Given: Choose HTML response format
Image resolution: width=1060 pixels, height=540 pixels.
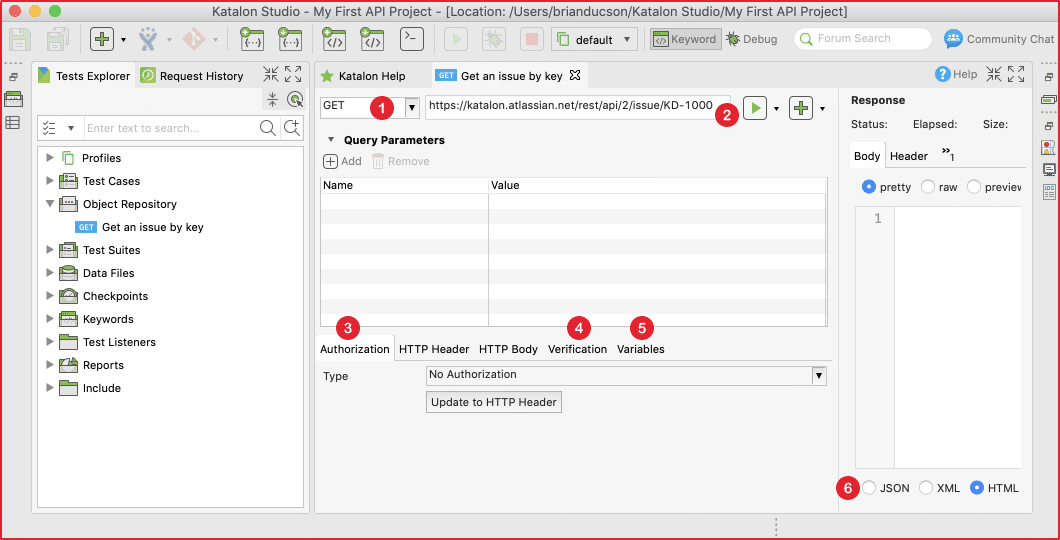Looking at the screenshot, I should [976, 488].
